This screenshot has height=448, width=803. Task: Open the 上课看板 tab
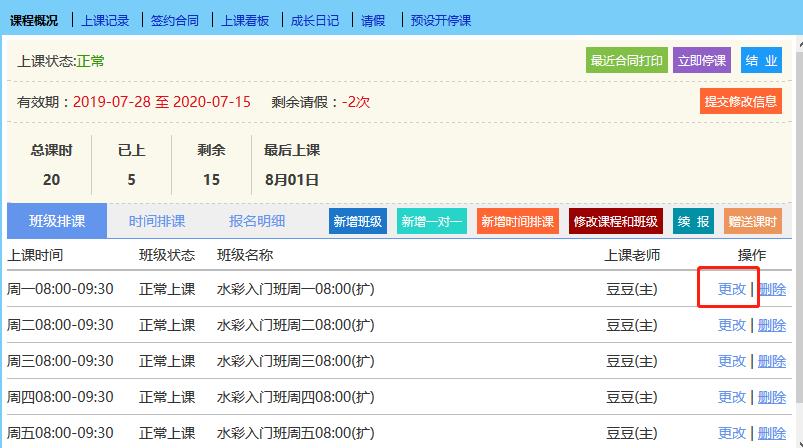pyautogui.click(x=244, y=20)
